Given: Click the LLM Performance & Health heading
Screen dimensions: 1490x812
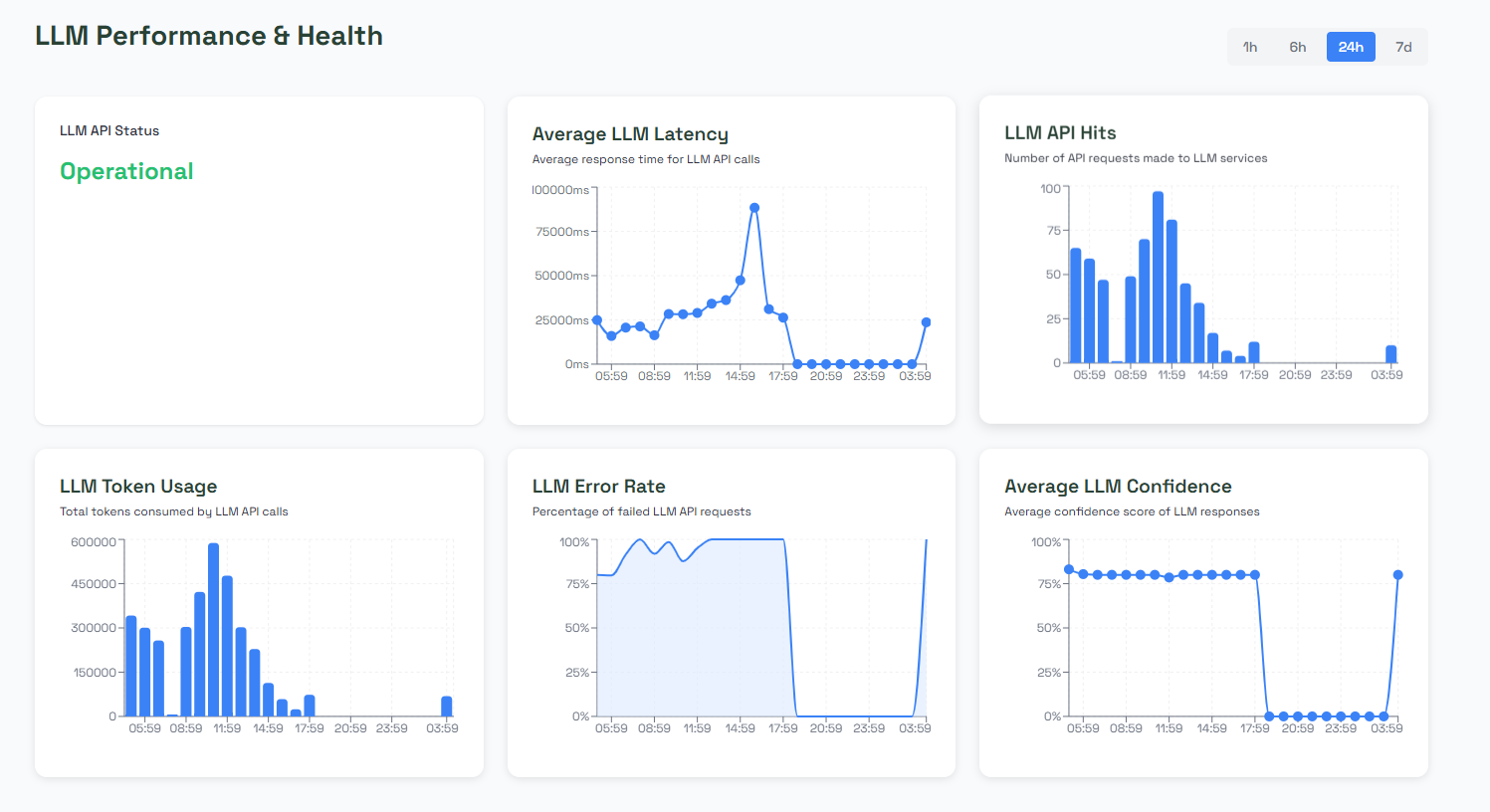Looking at the screenshot, I should point(209,36).
